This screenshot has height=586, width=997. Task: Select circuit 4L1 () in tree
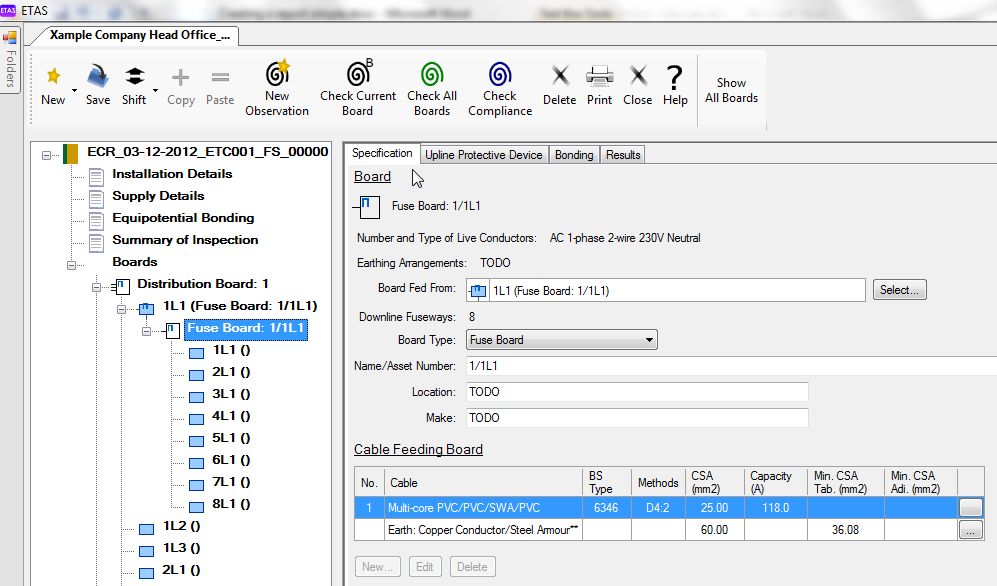231,416
